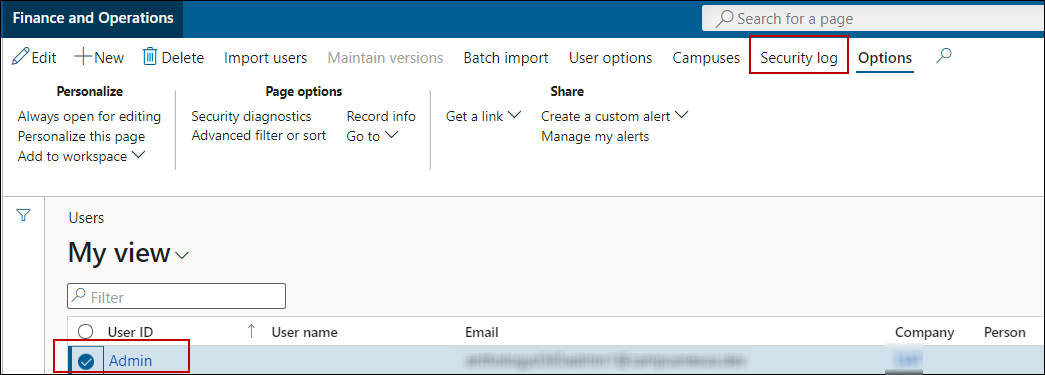Click the Import users menu item
The width and height of the screenshot is (1045, 375).
click(x=265, y=58)
